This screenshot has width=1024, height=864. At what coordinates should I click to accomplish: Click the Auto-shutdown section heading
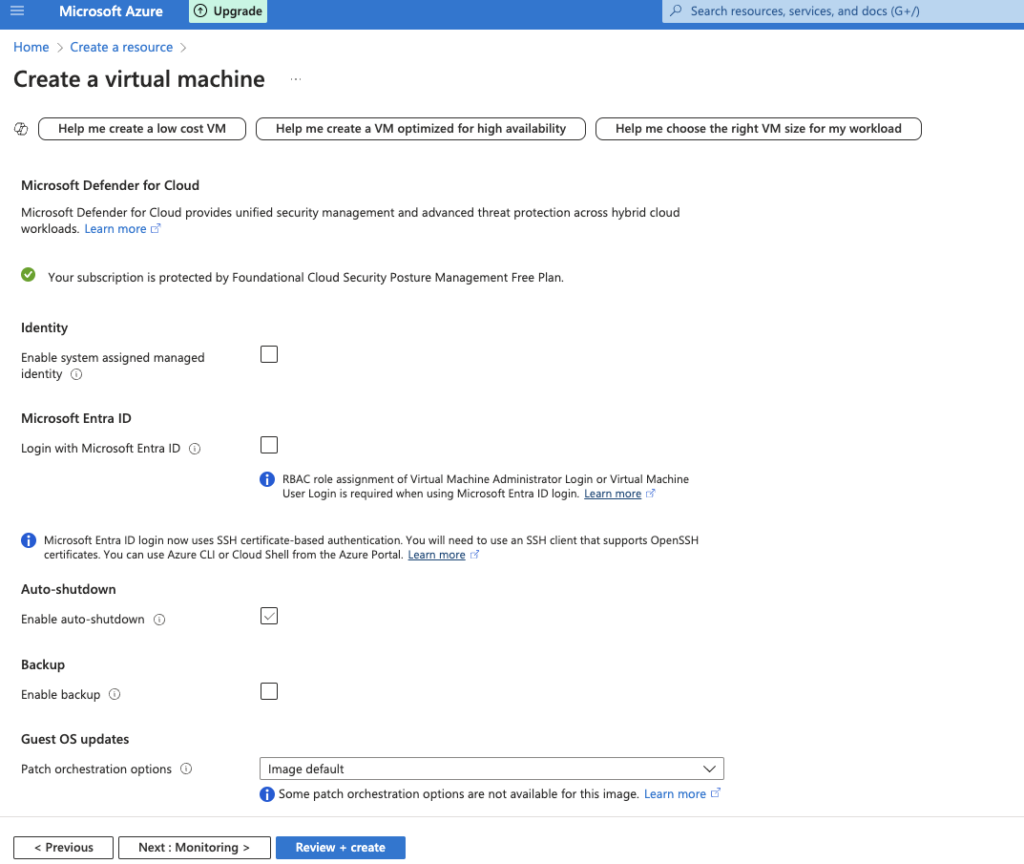(x=69, y=590)
